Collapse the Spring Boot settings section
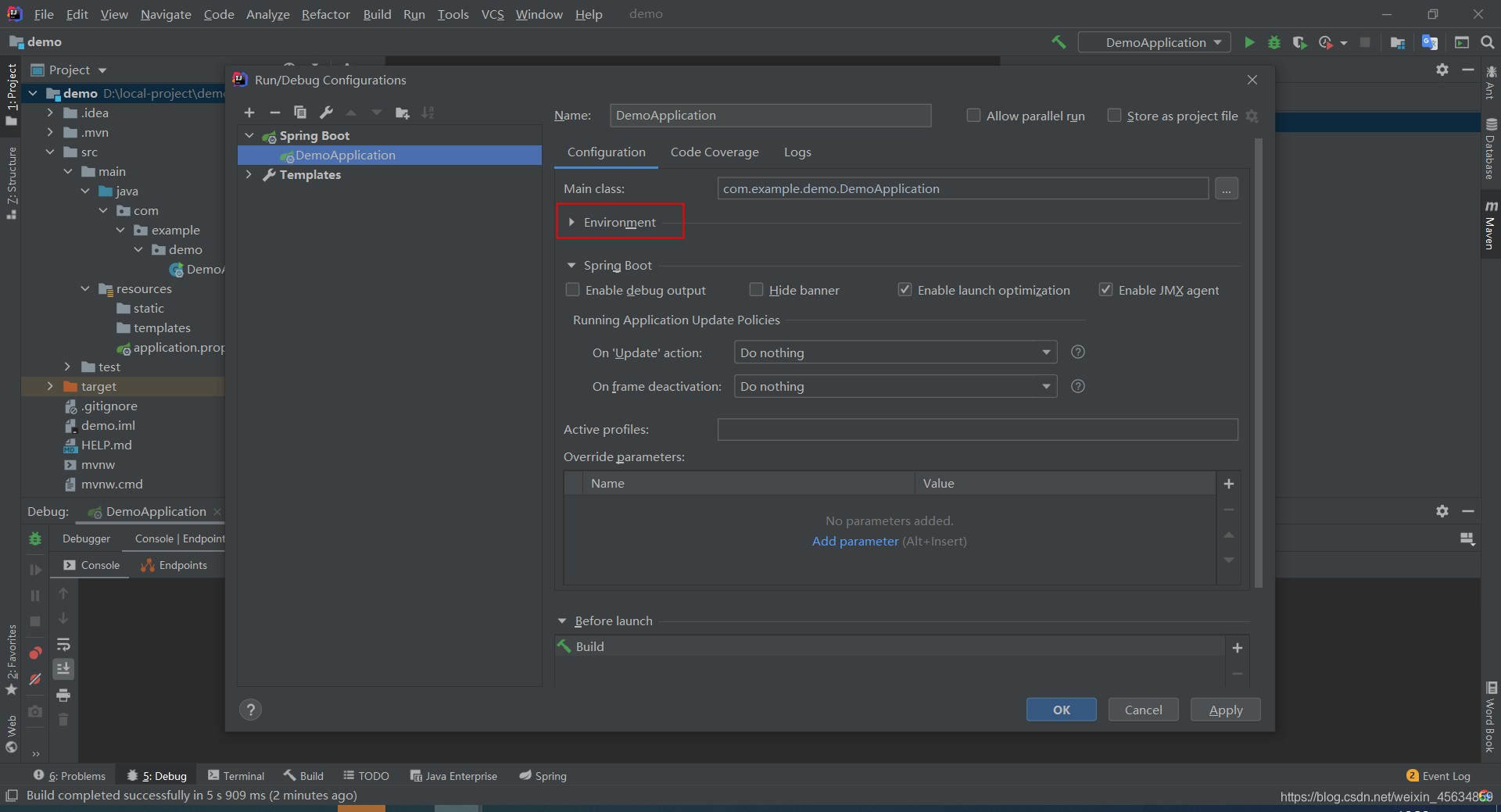Screen dimensions: 1501x812 571,266
